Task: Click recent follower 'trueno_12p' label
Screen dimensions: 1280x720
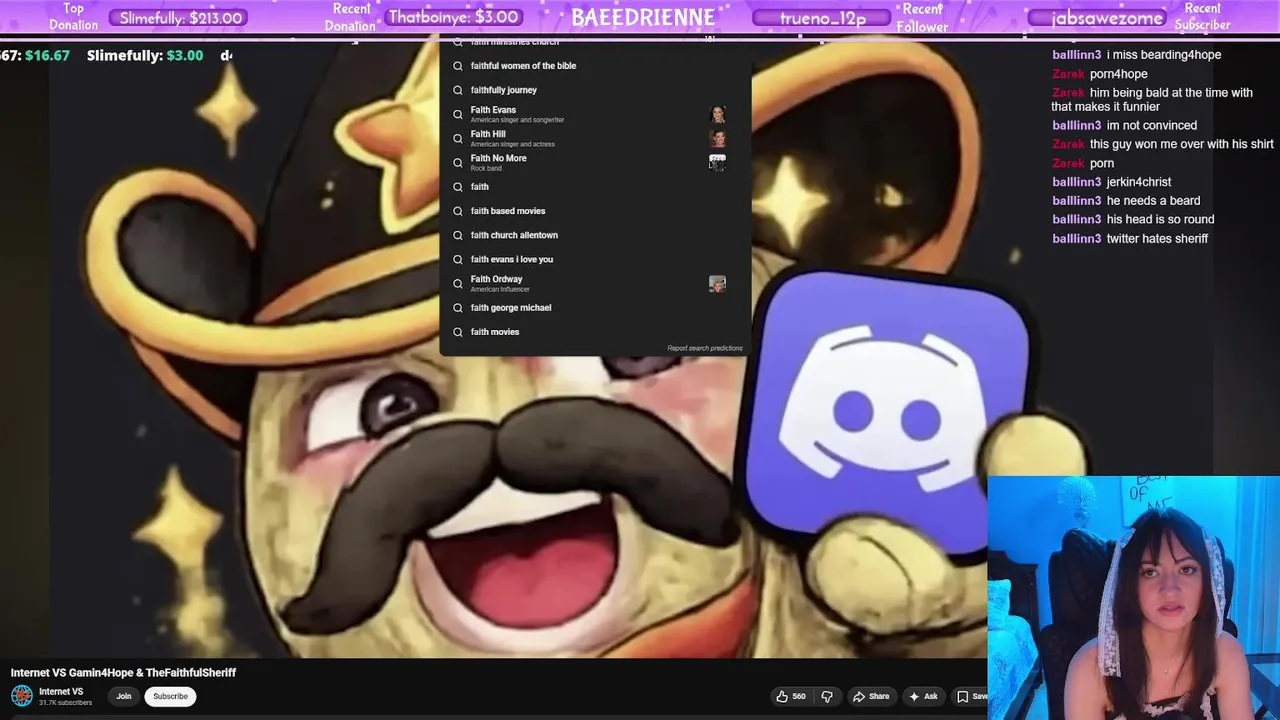Action: click(823, 18)
